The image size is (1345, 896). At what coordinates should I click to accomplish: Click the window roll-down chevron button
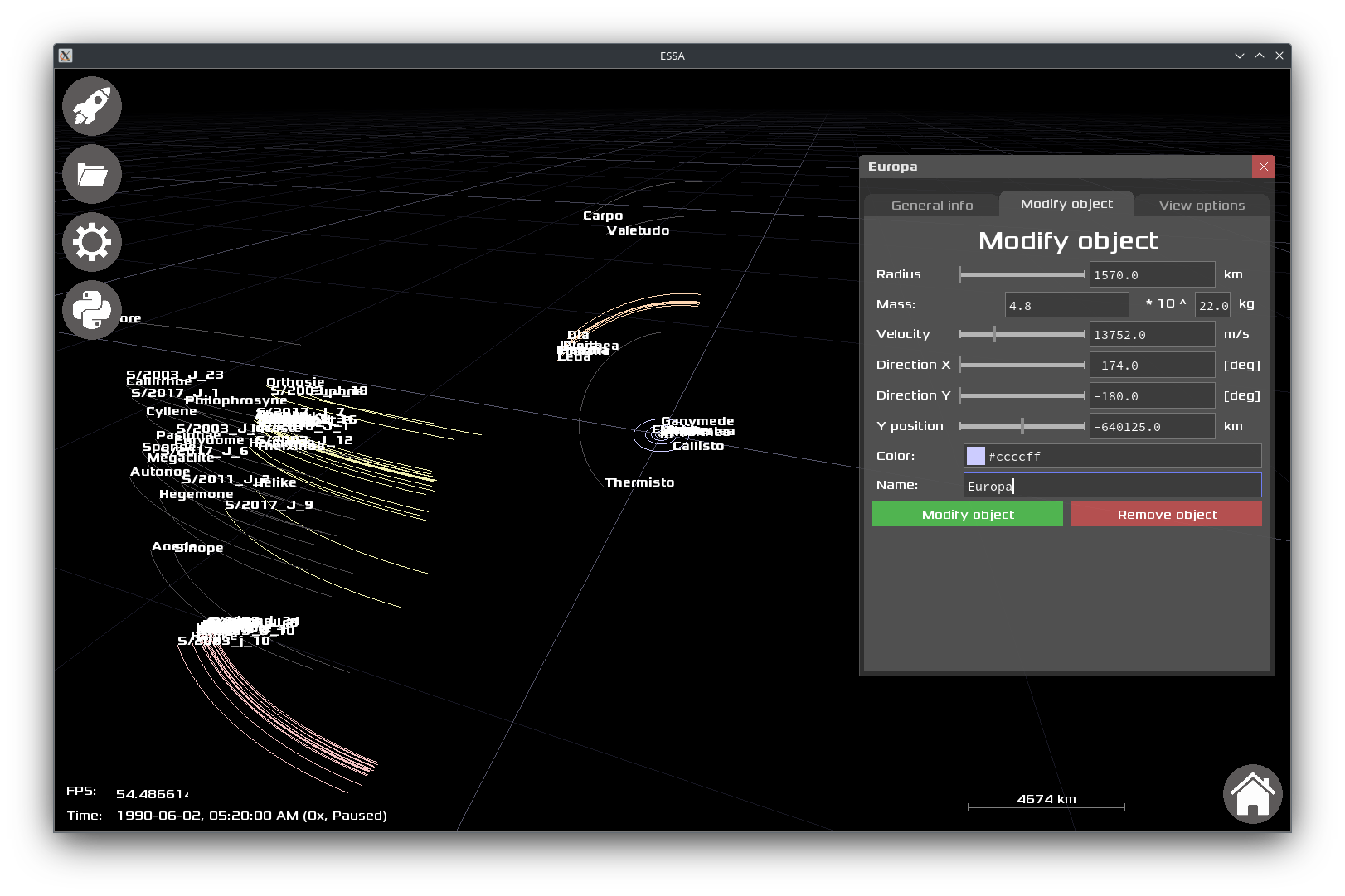[x=1239, y=56]
